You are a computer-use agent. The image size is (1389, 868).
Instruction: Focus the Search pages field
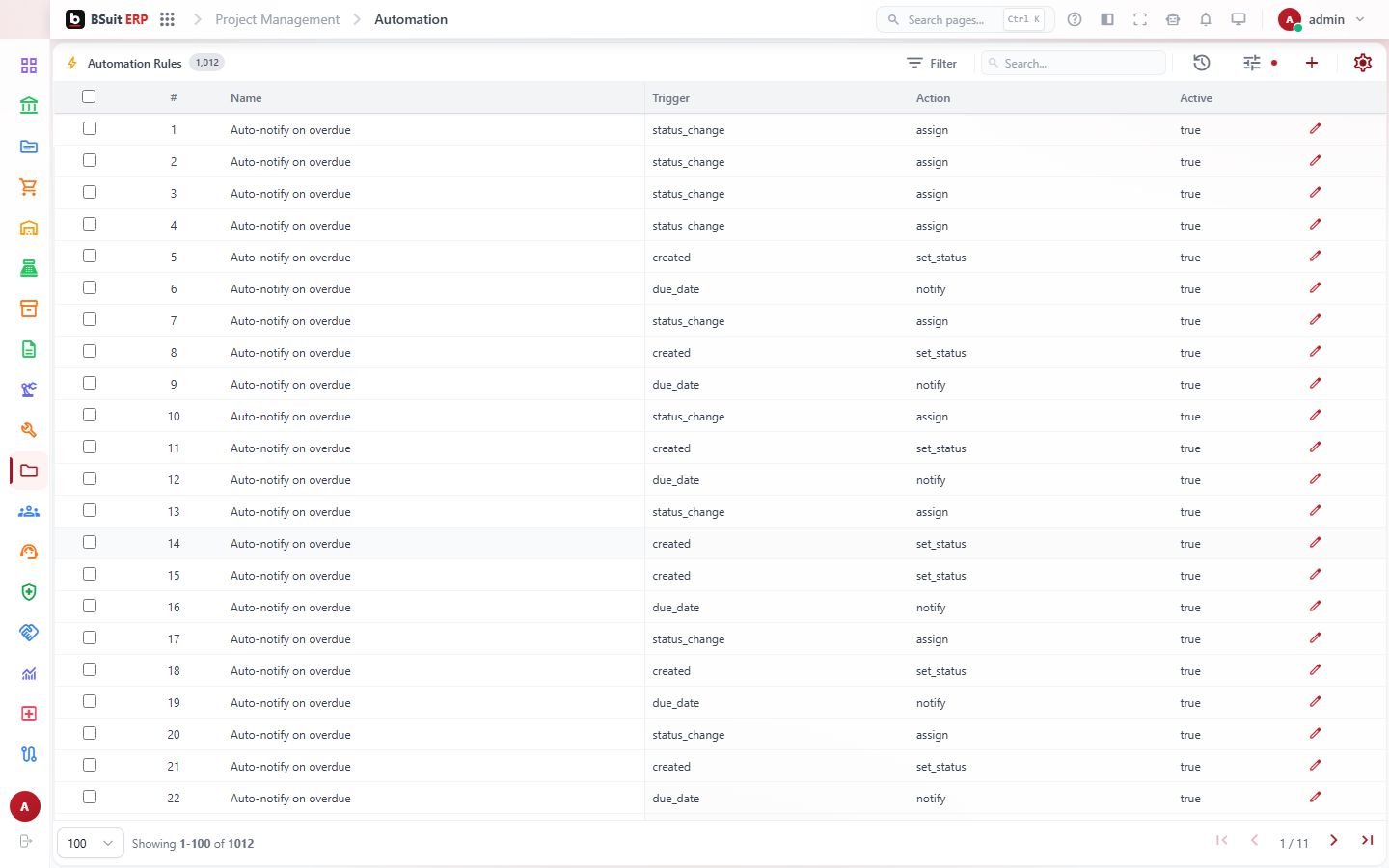click(965, 19)
